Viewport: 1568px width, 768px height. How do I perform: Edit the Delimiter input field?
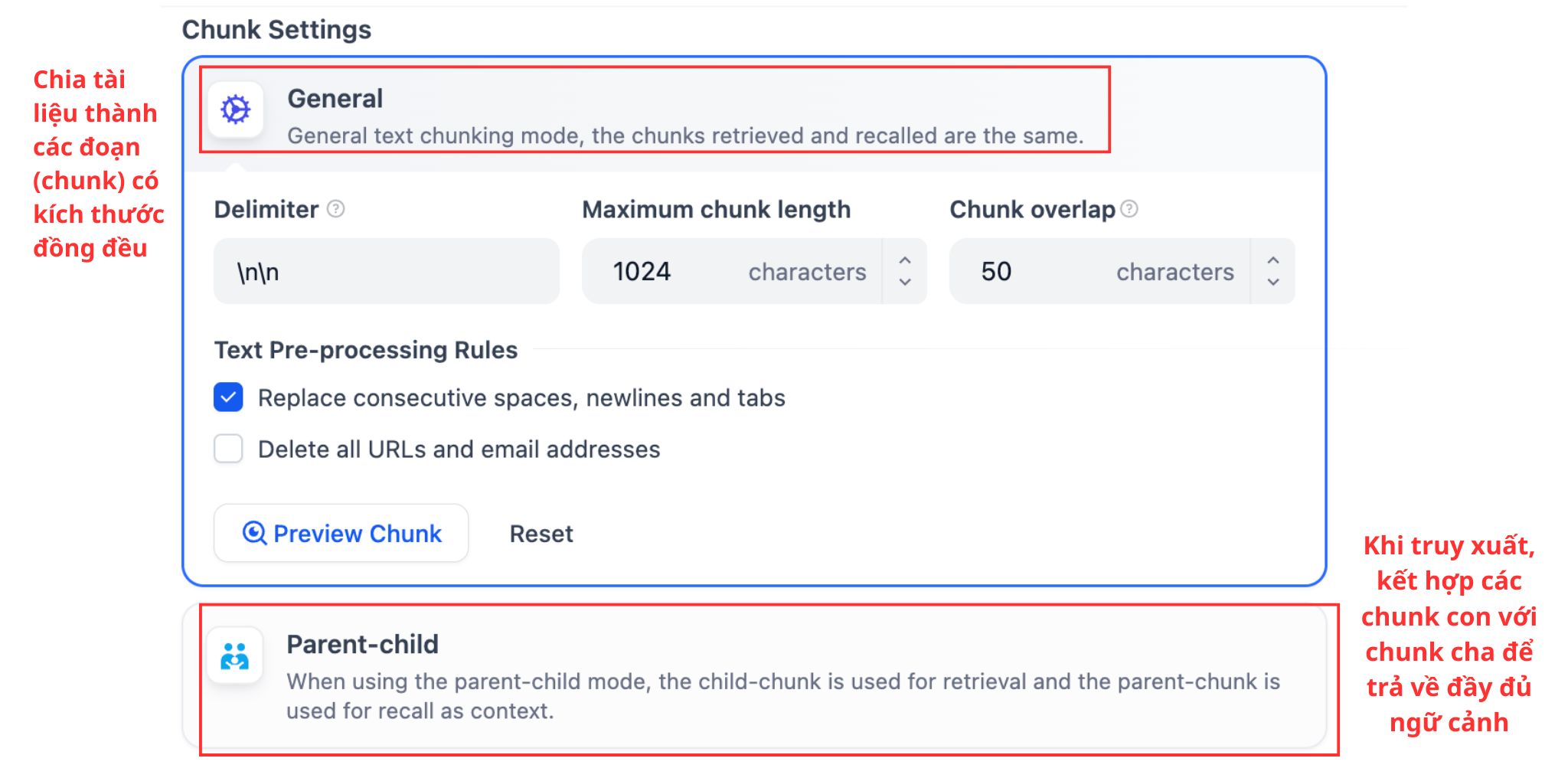(x=383, y=271)
